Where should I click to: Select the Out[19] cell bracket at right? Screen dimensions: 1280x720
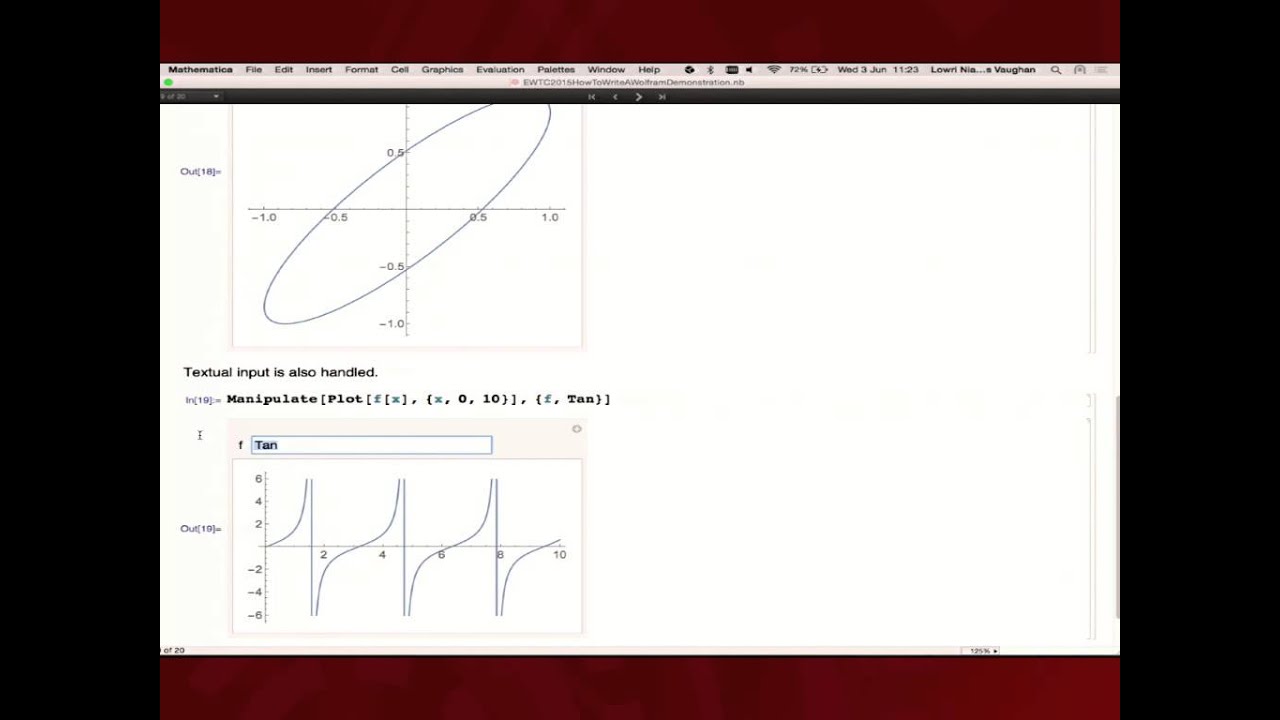click(1091, 528)
